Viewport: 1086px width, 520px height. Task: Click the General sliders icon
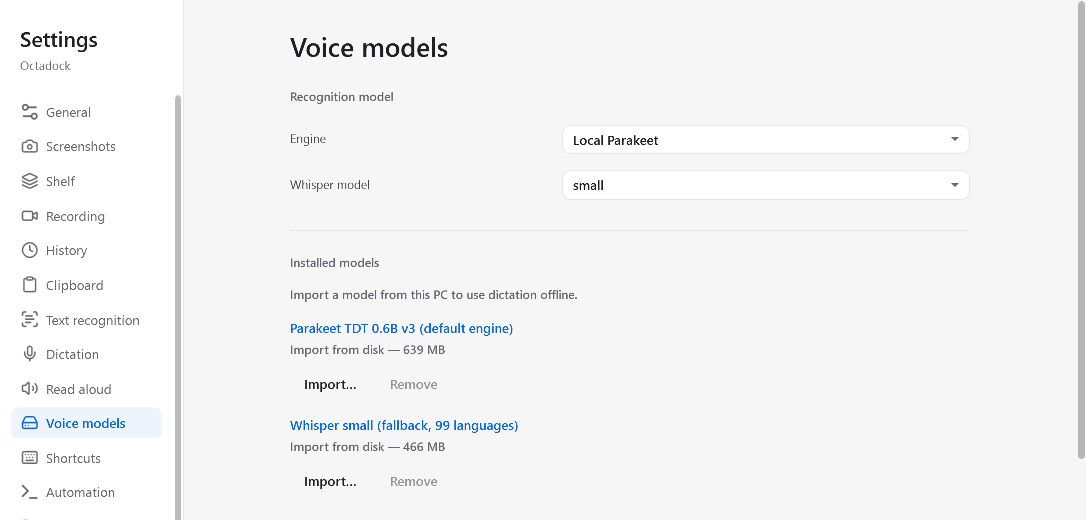pyautogui.click(x=29, y=112)
